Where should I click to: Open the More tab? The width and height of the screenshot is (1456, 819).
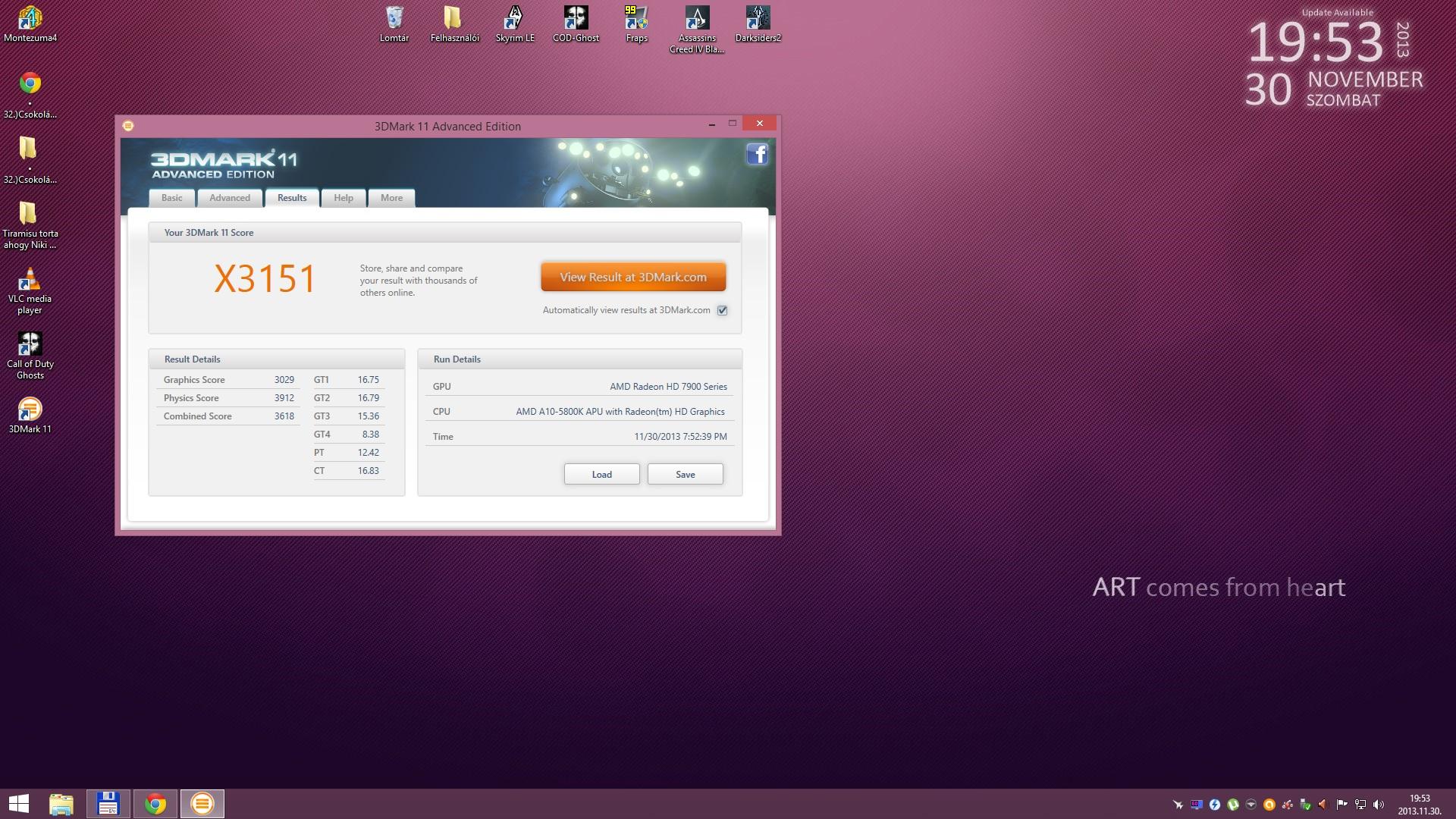(391, 198)
